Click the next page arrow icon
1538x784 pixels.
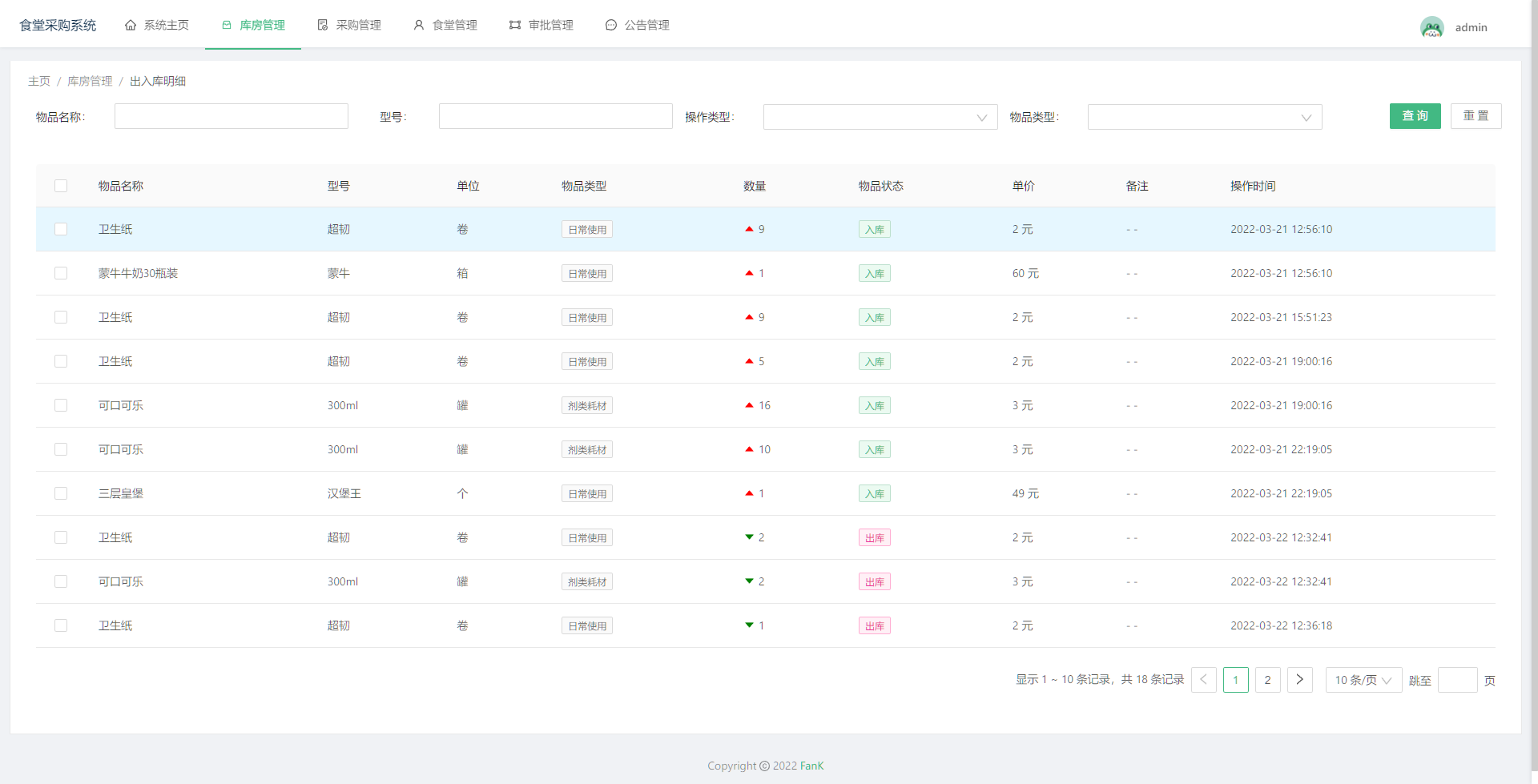pos(1299,679)
